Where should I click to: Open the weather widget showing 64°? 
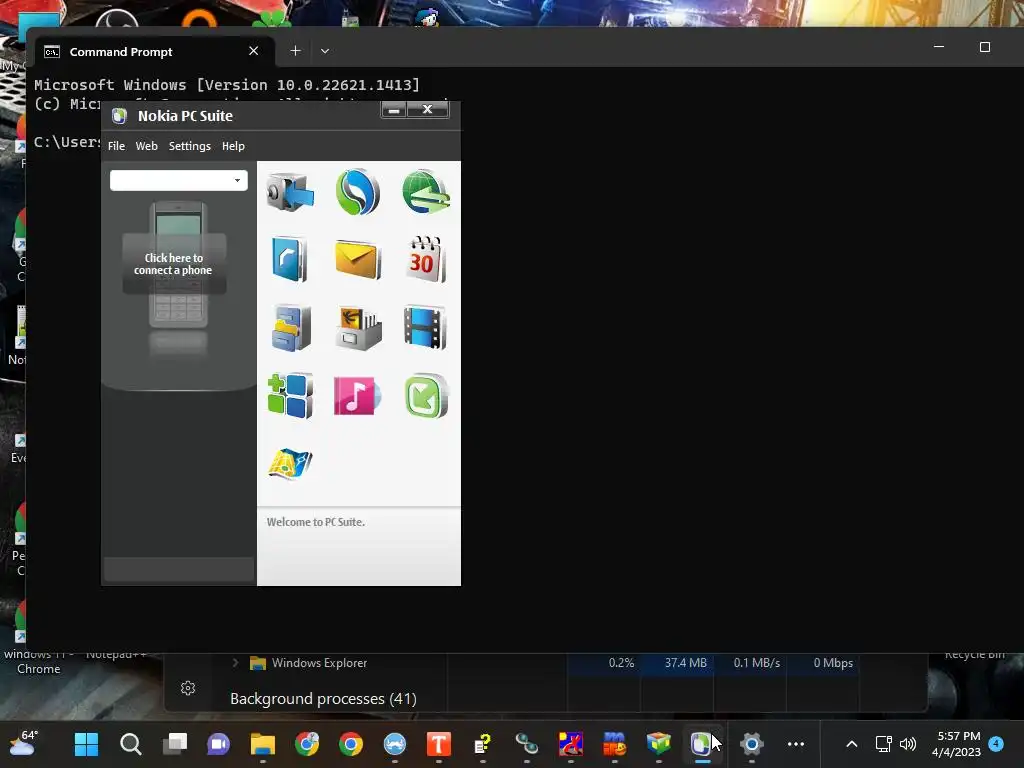[x=25, y=744]
